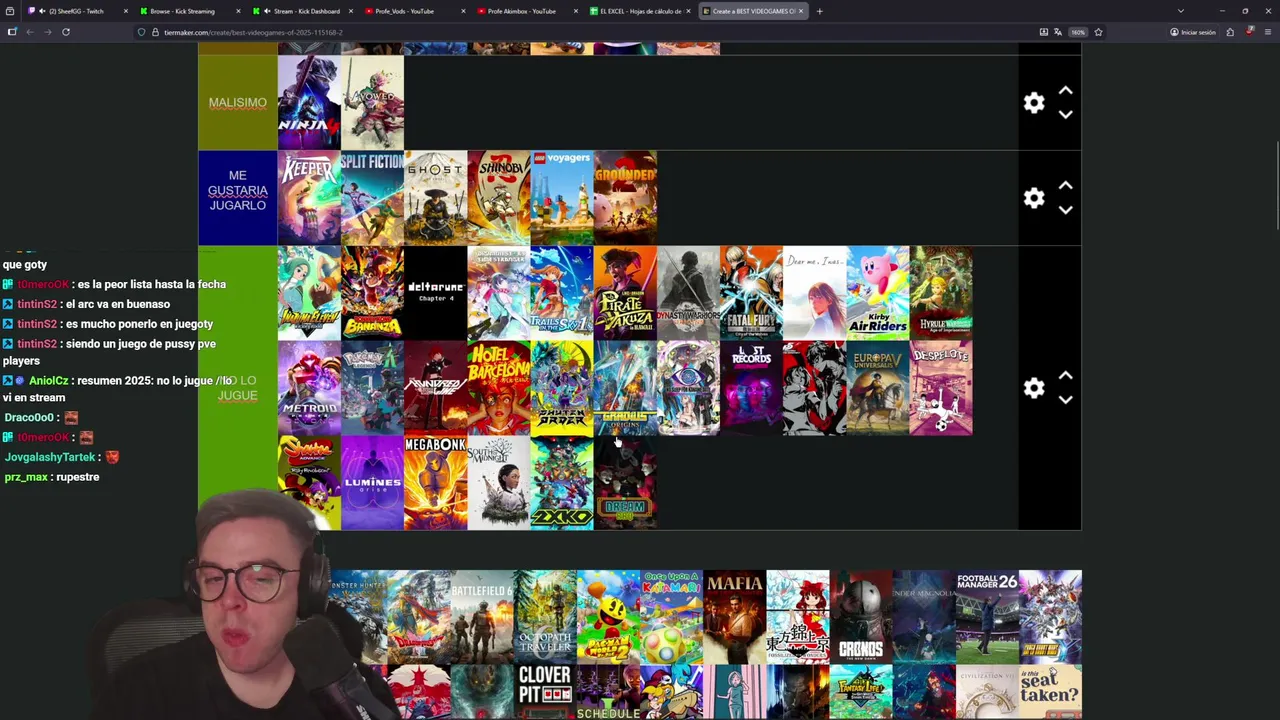Open the browser tab list chevron
This screenshot has height=720, width=1280.
(1180, 11)
